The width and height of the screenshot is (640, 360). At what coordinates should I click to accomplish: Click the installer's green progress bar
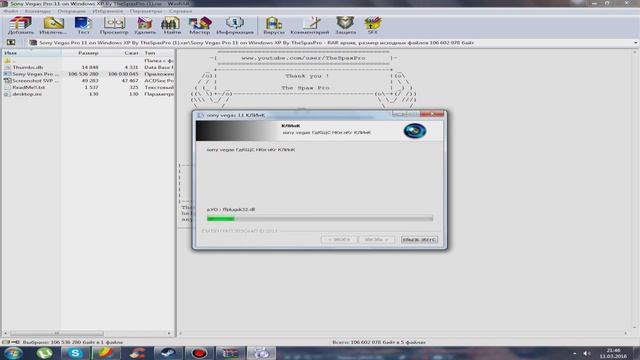click(320, 219)
